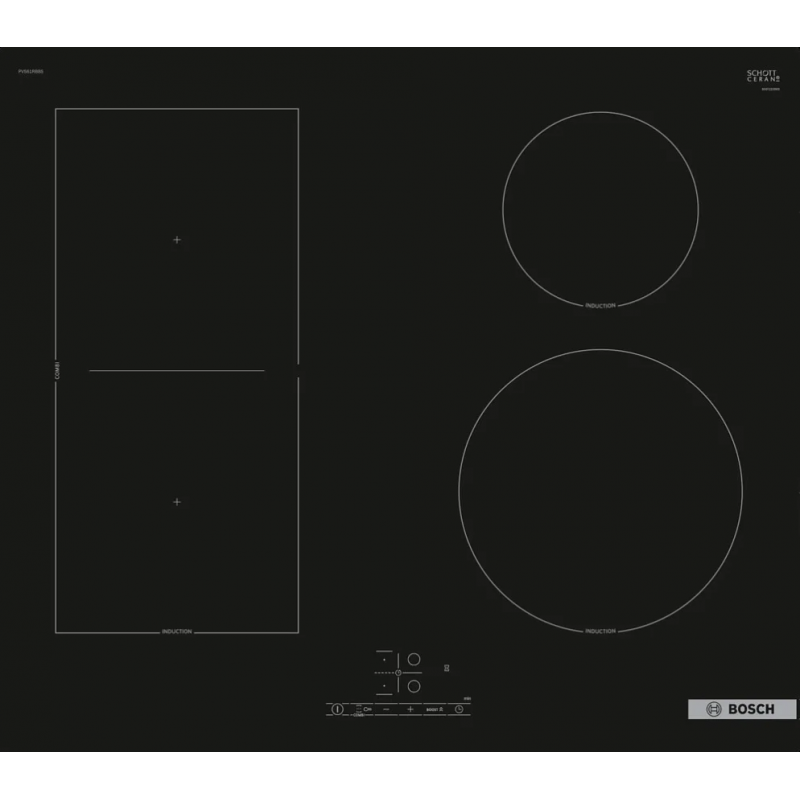Click the plus marker in lower combi zone

point(177,502)
